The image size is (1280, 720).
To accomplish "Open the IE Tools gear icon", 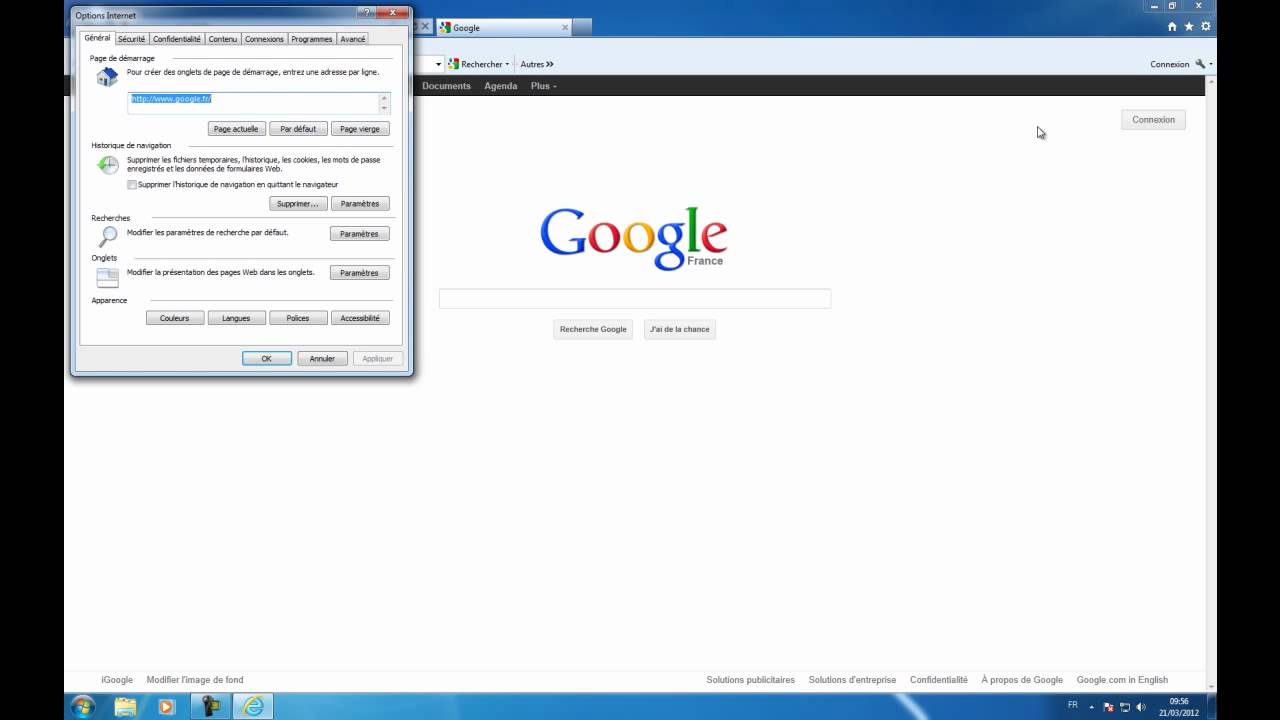I will (1206, 27).
